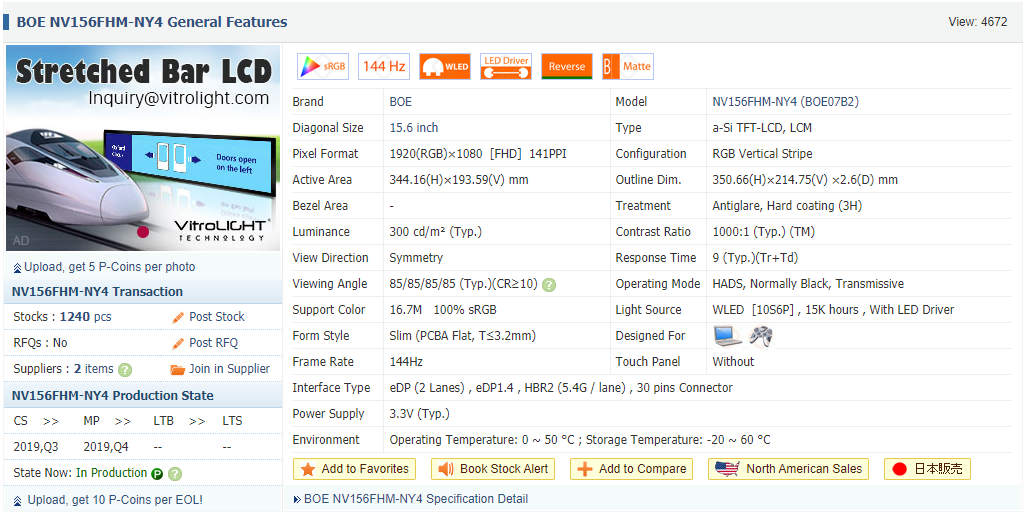Image resolution: width=1024 pixels, height=512 pixels.
Task: Click the star icon on Add to Favorites
Action: point(308,469)
